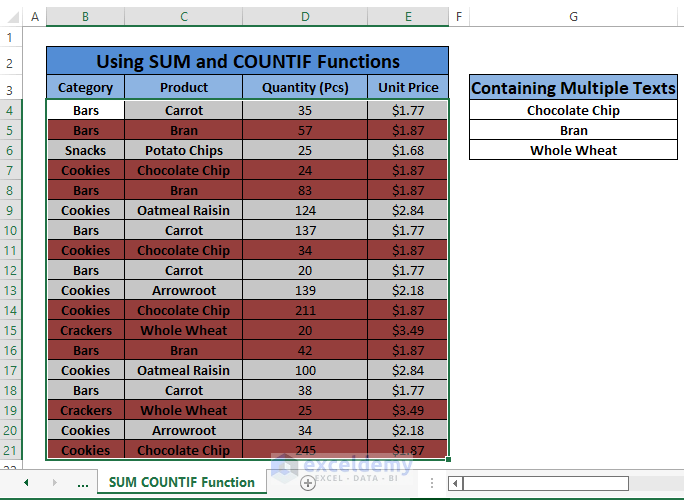The width and height of the screenshot is (684, 500).
Task: Click the horizontal scrollbar track
Action: (656, 483)
